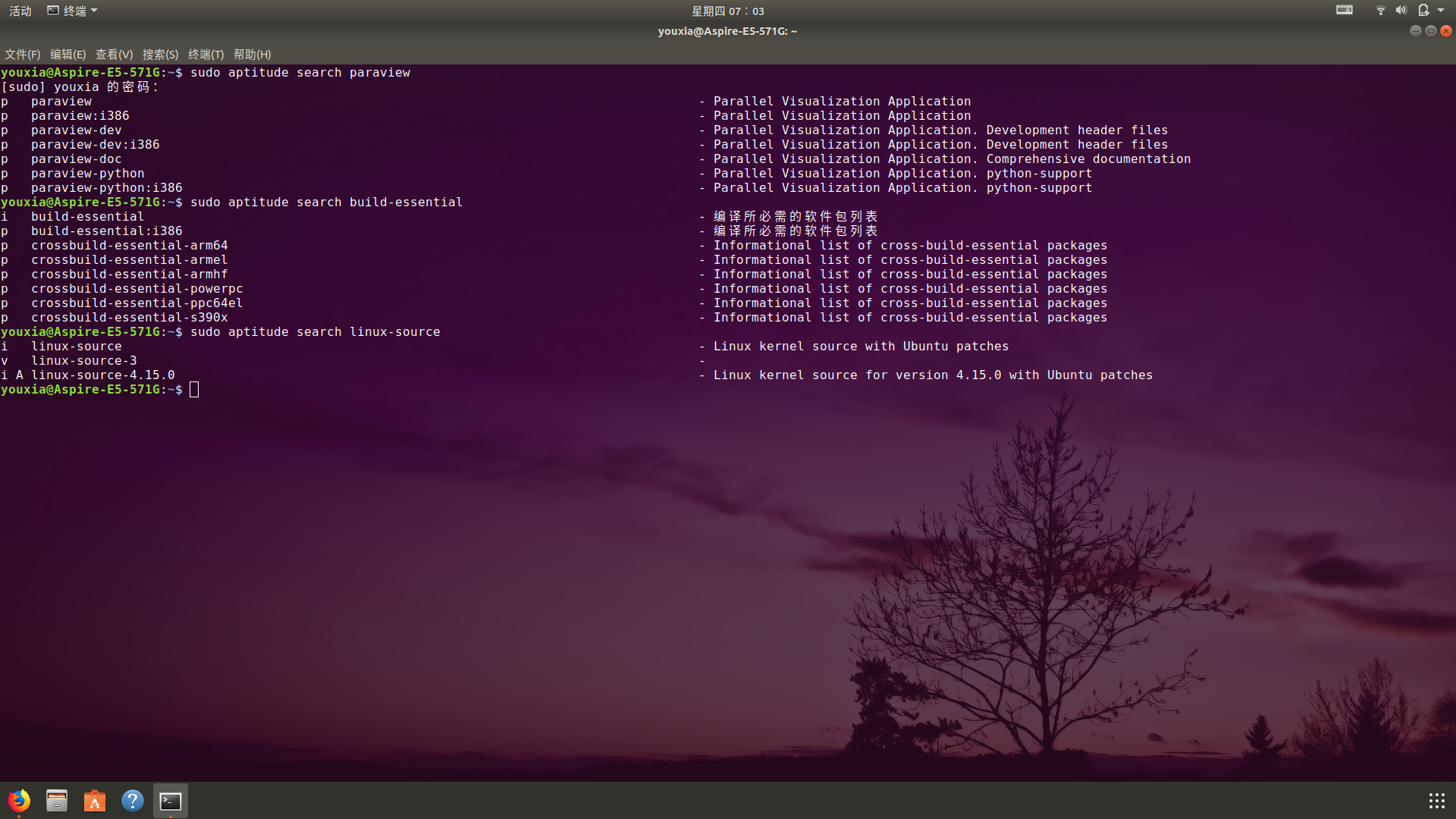
Task: Open the Help question mark icon
Action: coord(133,801)
